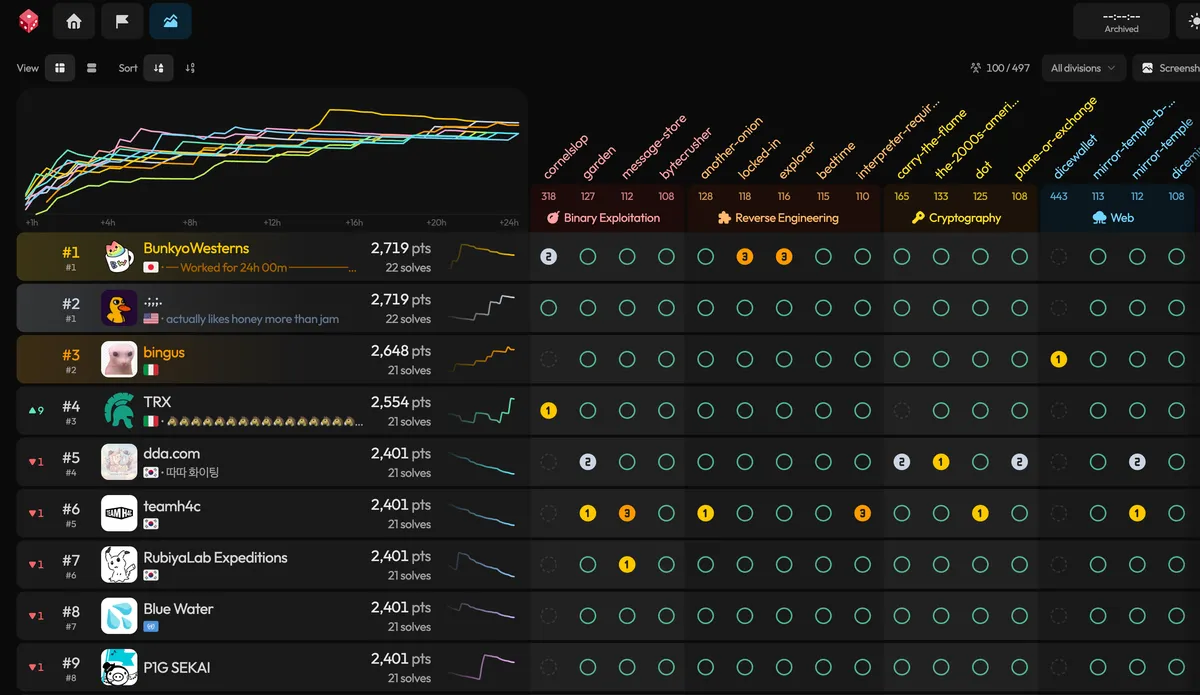This screenshot has height=695, width=1200.
Task: Click the bingus team avatar
Action: click(x=119, y=359)
